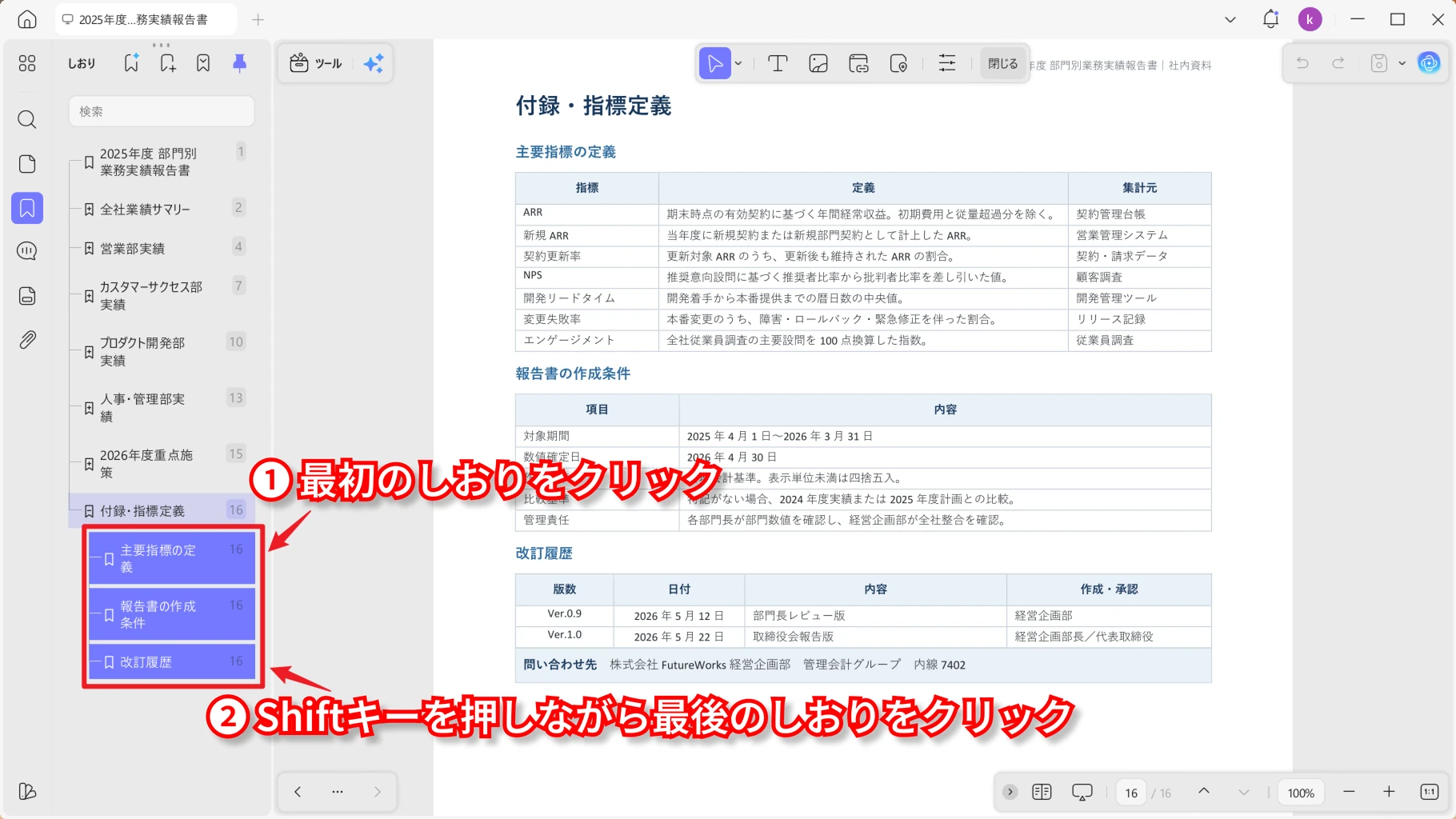Click the AI sparkle icon beside ツール
The width and height of the screenshot is (1456, 819).
(x=374, y=63)
